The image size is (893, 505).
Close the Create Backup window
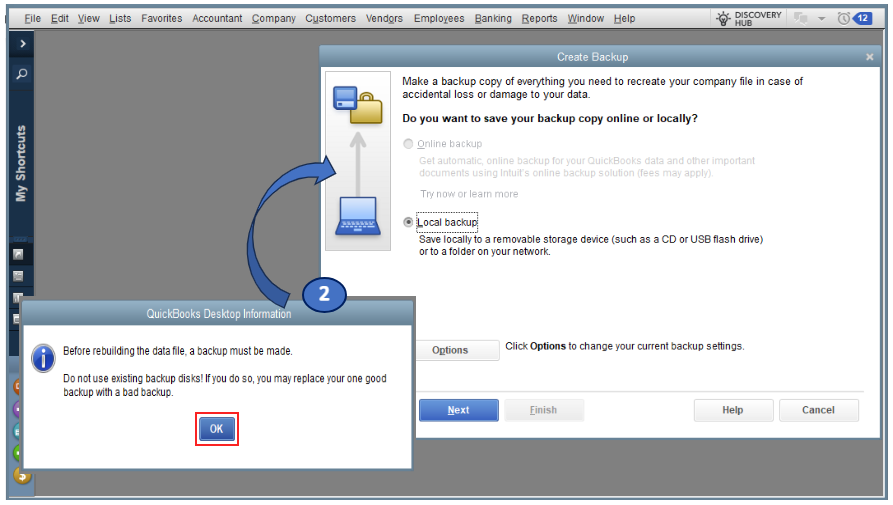(870, 57)
